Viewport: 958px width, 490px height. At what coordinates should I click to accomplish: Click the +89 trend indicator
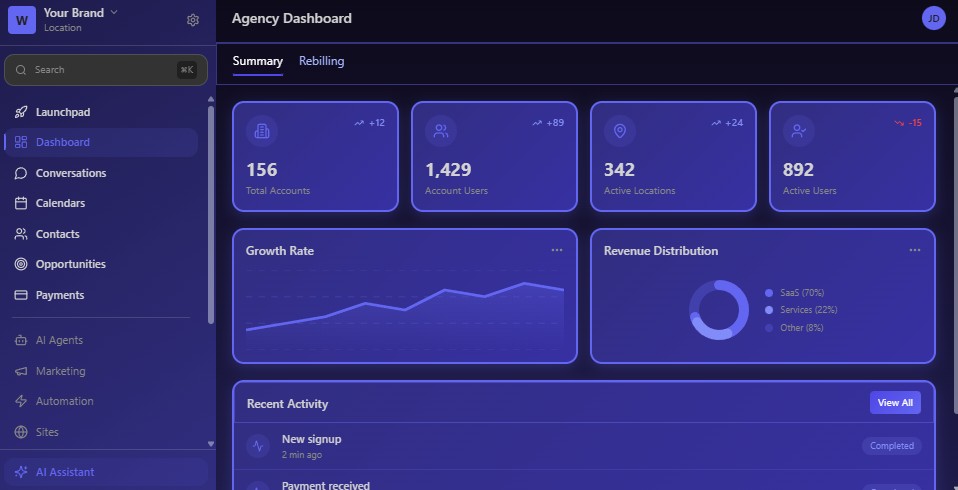(x=548, y=123)
